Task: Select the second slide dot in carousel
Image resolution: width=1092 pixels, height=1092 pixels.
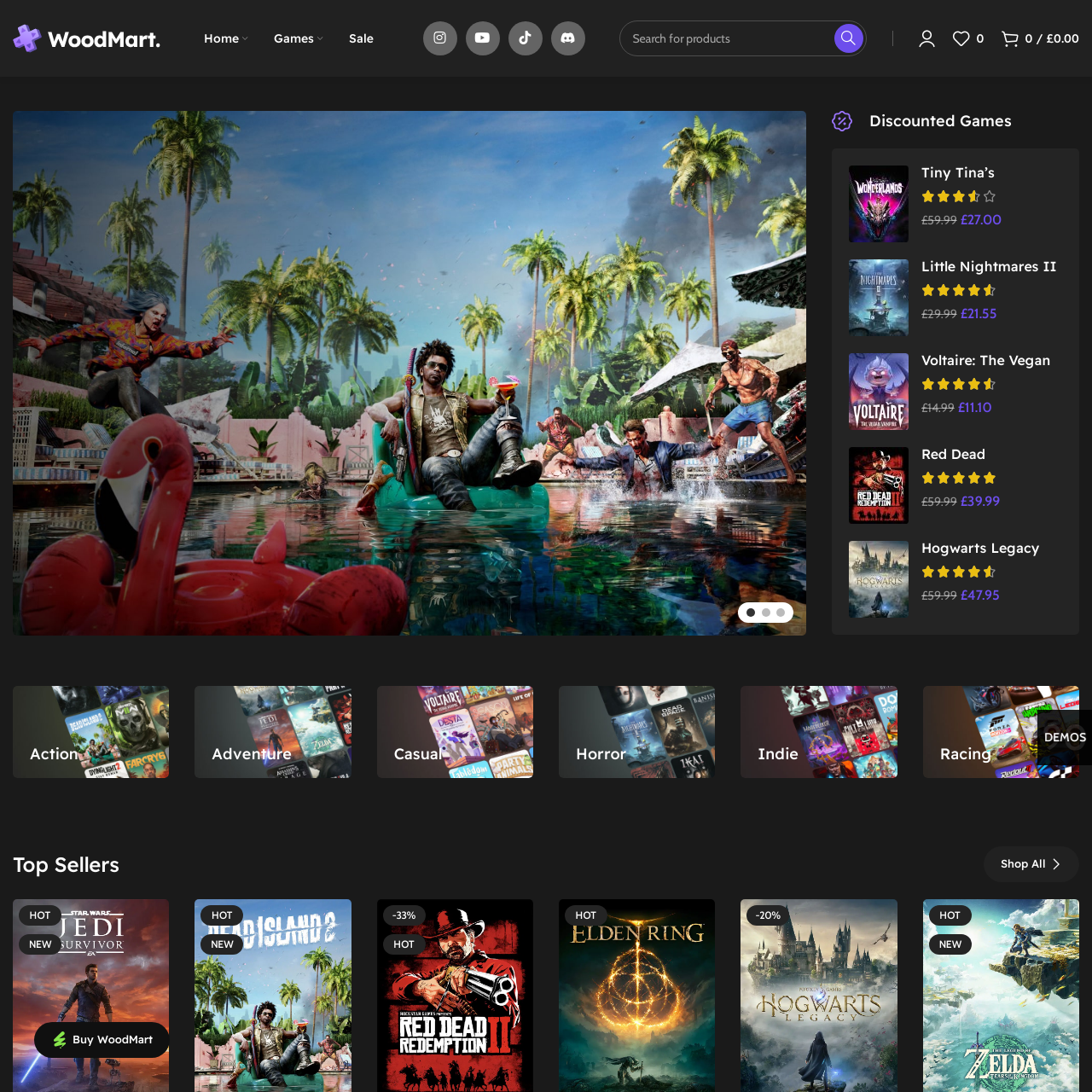Action: coord(766,613)
